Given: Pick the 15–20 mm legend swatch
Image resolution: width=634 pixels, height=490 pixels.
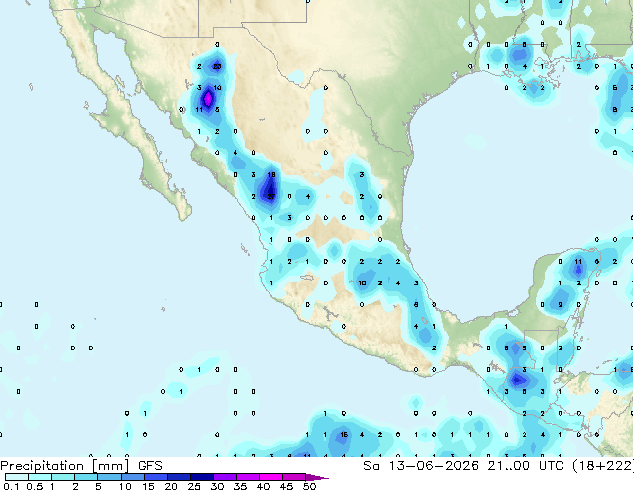Looking at the screenshot, I should (155, 477).
